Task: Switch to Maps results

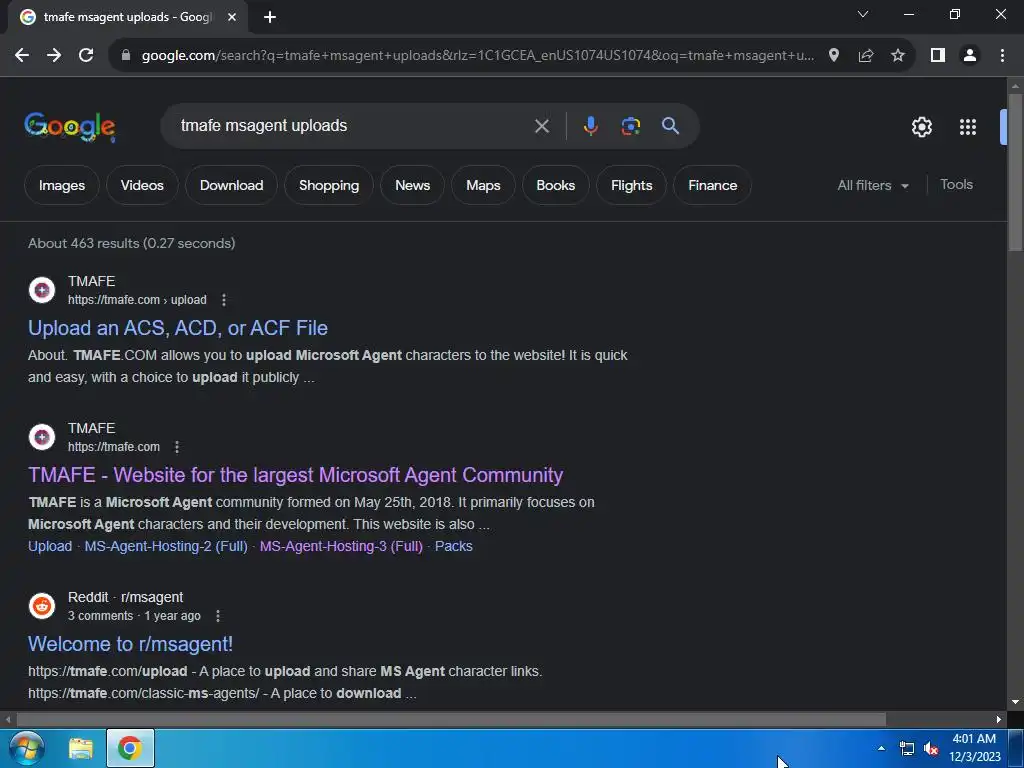Action: (x=483, y=185)
